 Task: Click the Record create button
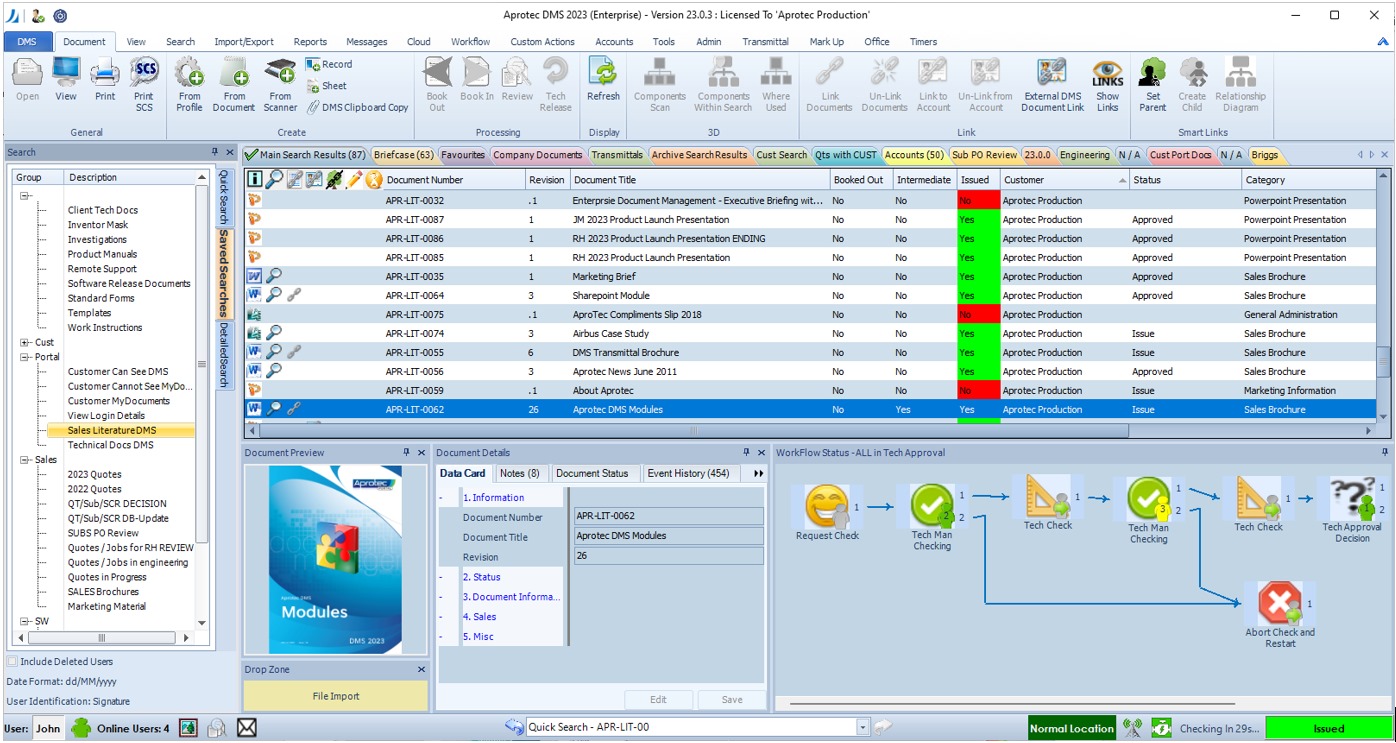coord(329,64)
